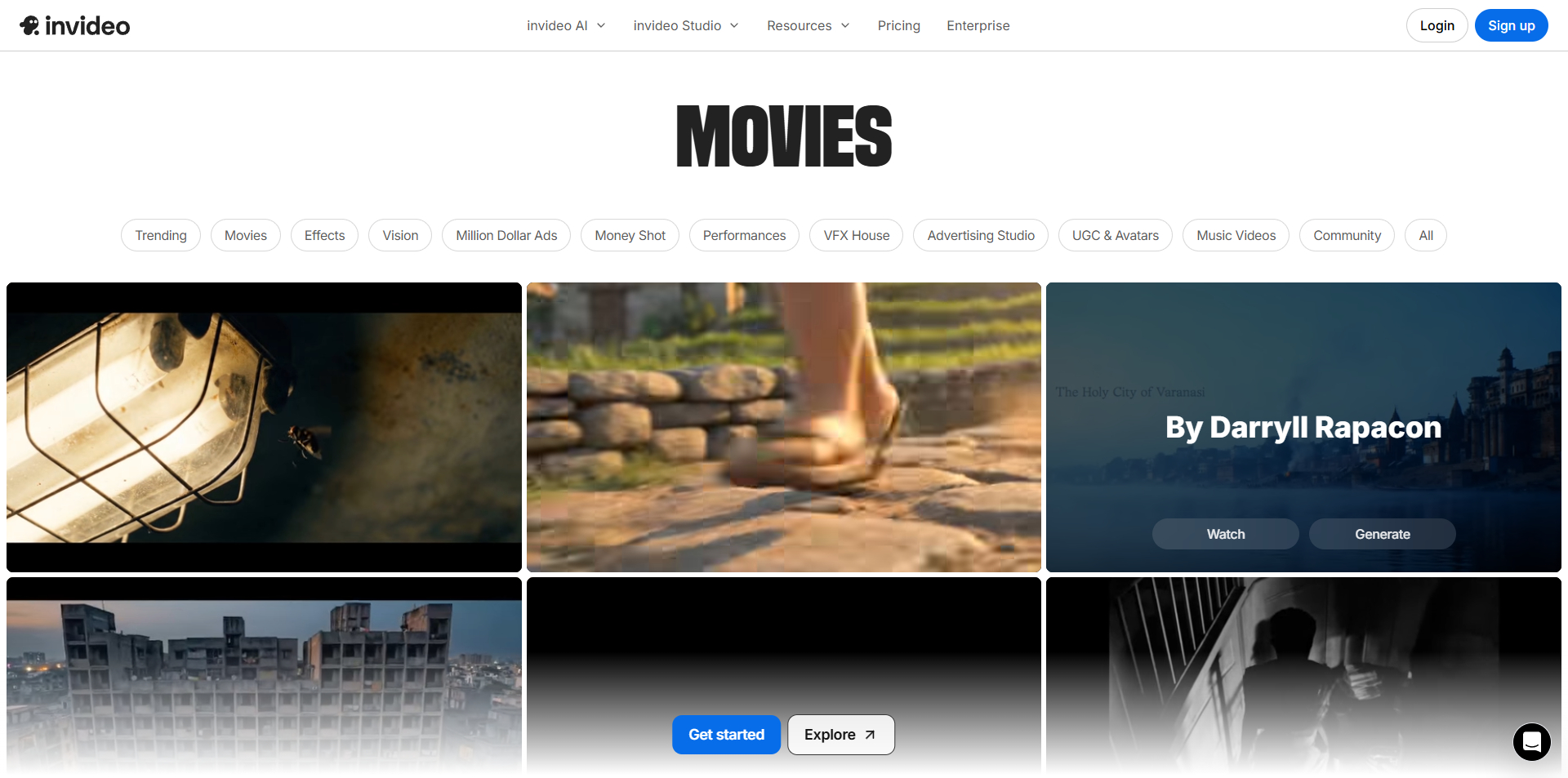1568x778 pixels.
Task: Open the Pricing page
Action: pos(898,25)
